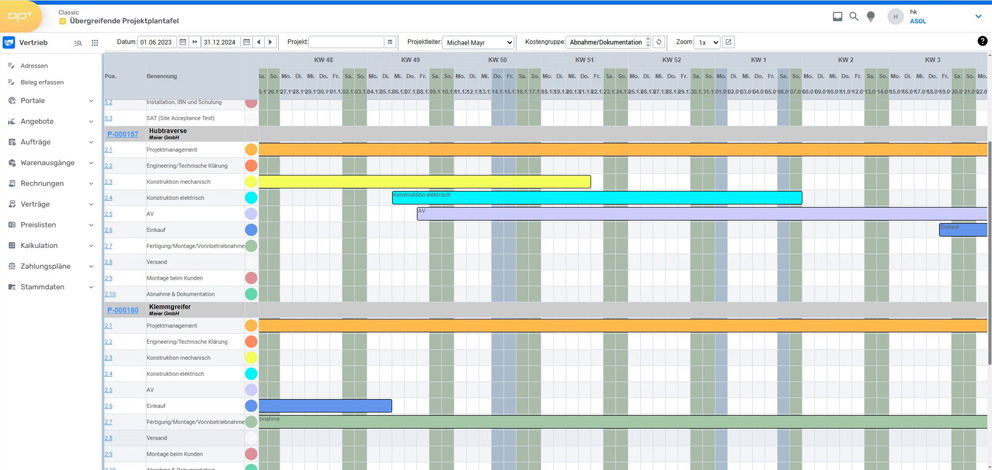Viewport: 992px width, 470px height.
Task: Expand the Verträge sidebar chevron
Action: click(91, 204)
